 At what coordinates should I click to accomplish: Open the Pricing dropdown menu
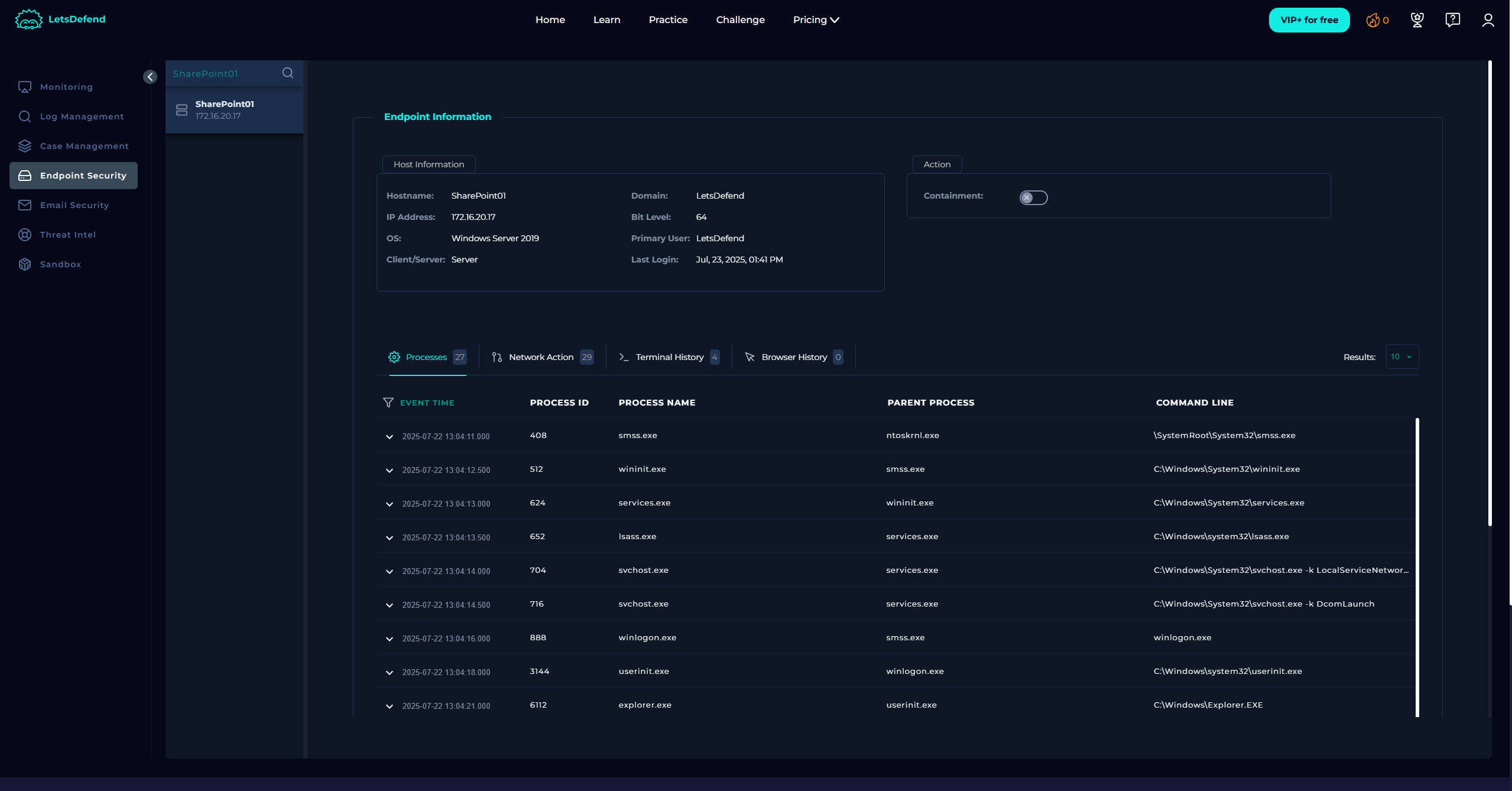tap(816, 20)
